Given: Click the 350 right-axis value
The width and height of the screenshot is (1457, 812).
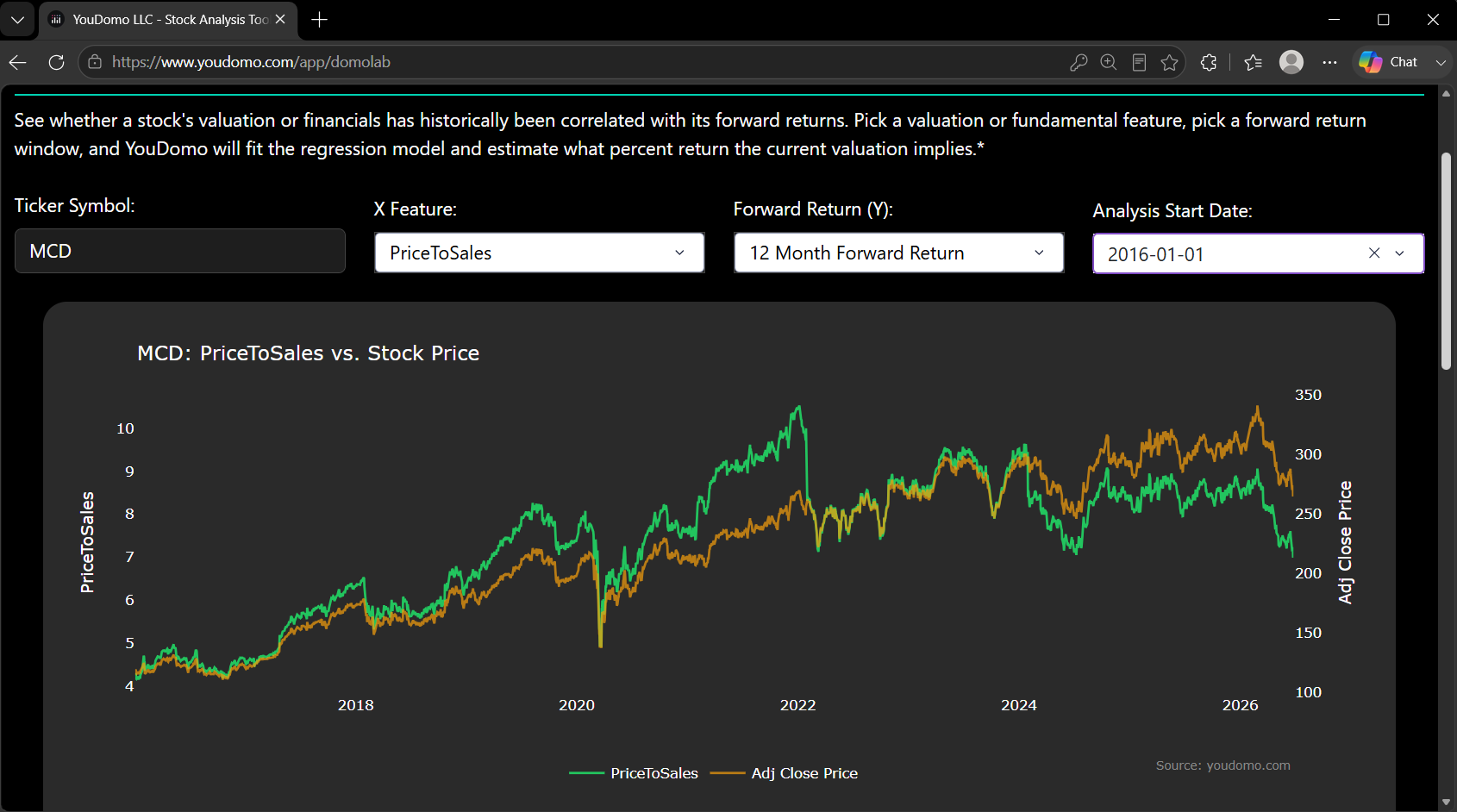Looking at the screenshot, I should pyautogui.click(x=1309, y=395).
